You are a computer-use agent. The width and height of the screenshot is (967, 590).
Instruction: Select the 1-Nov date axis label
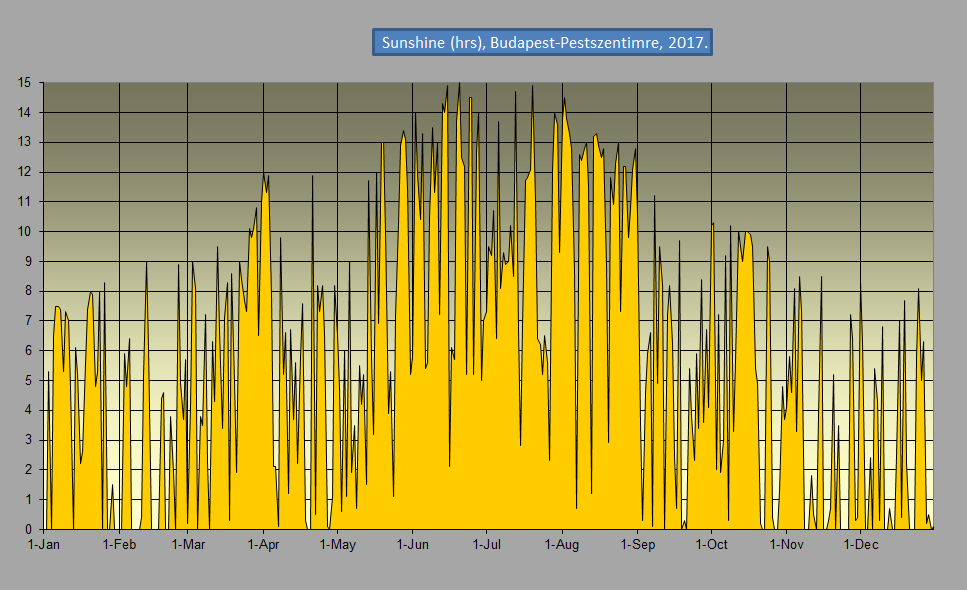pos(786,545)
